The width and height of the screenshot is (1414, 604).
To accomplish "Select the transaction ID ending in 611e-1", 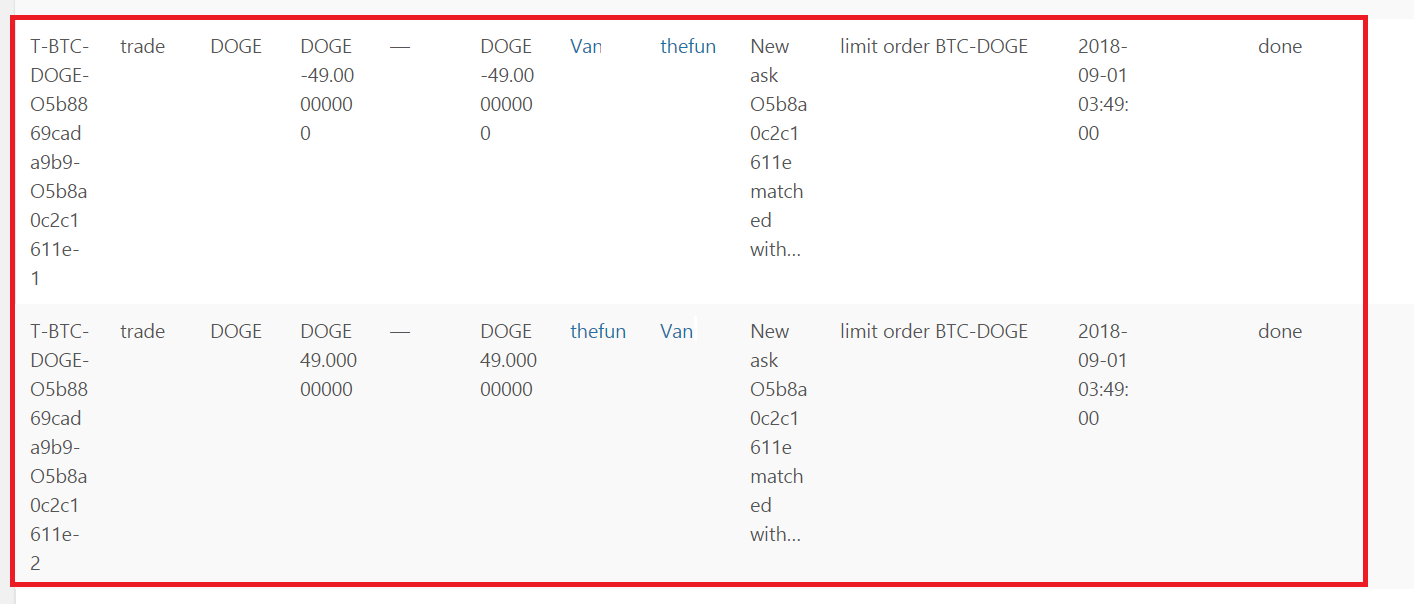I will tap(59, 162).
